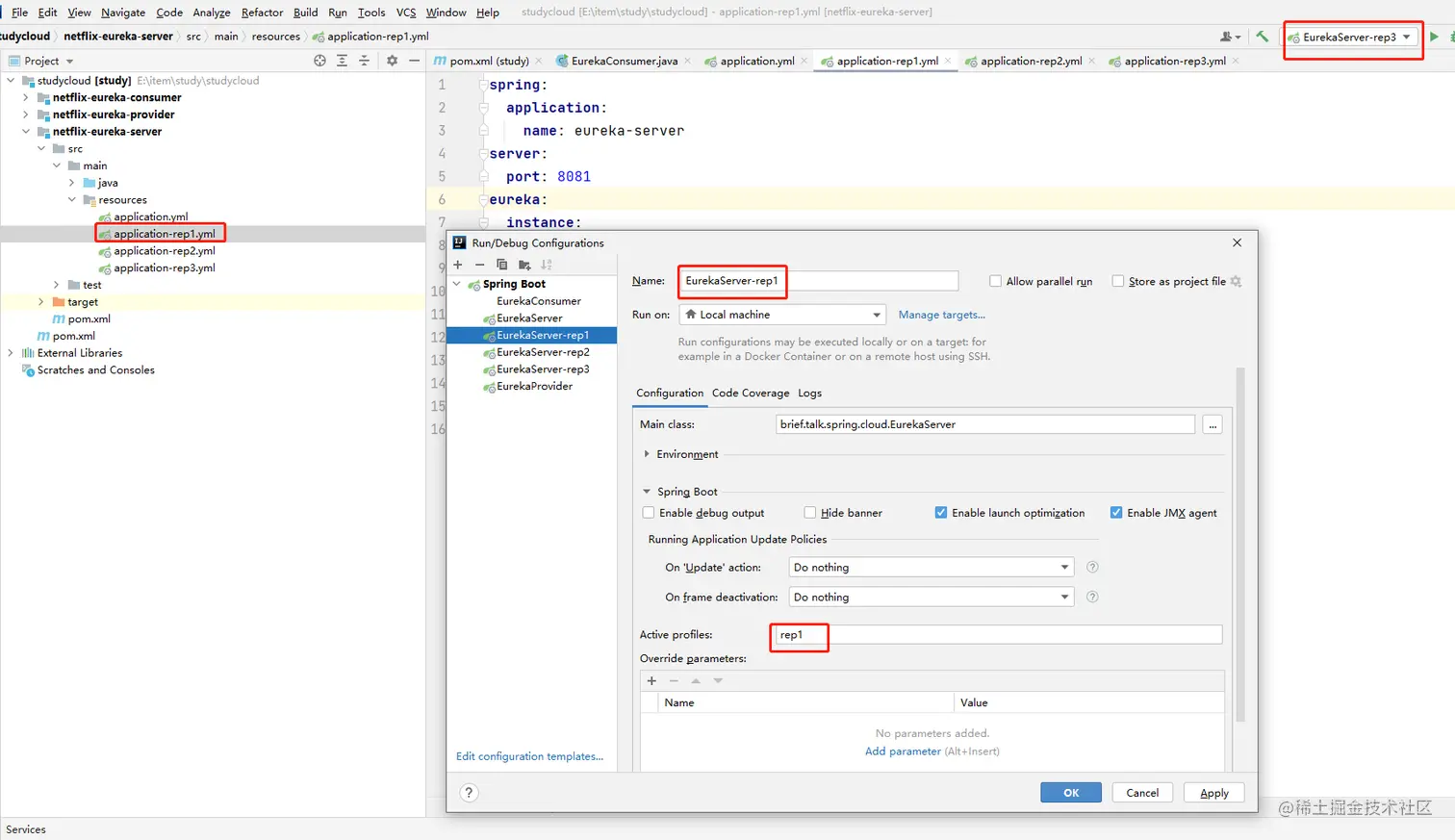Close the EurekaConsumer.java editor tab
The image size is (1455, 840).
(688, 61)
